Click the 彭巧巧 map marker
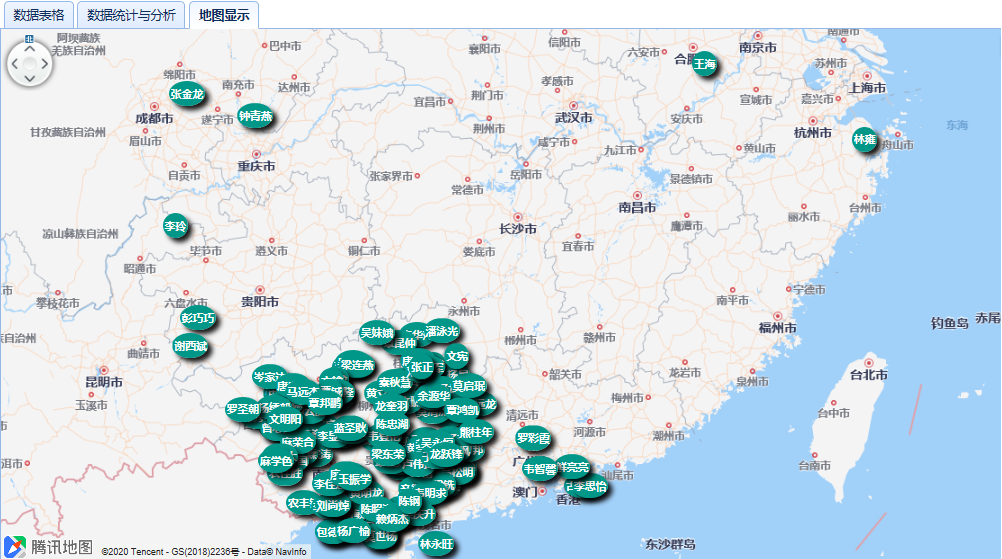The image size is (1002, 559). click(197, 318)
